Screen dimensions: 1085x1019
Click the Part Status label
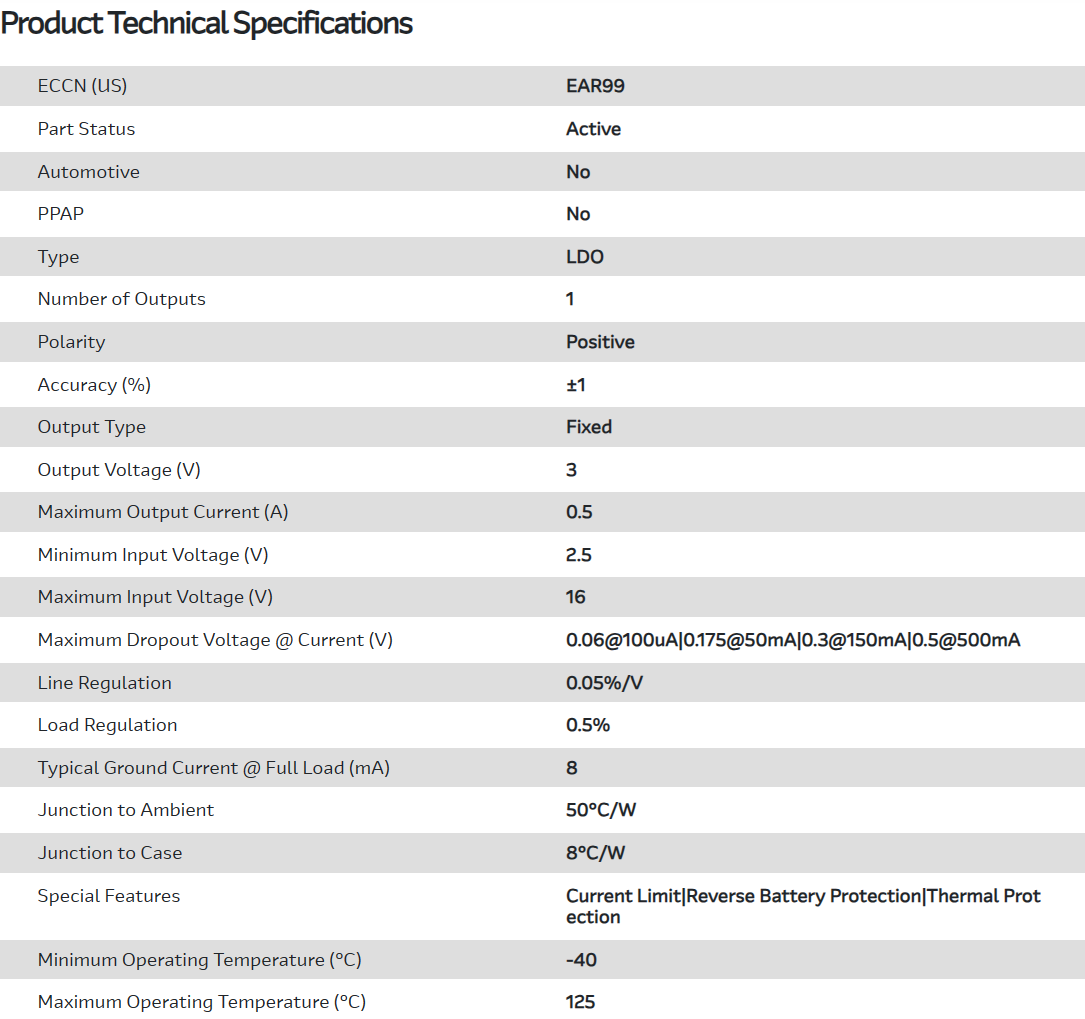point(86,129)
